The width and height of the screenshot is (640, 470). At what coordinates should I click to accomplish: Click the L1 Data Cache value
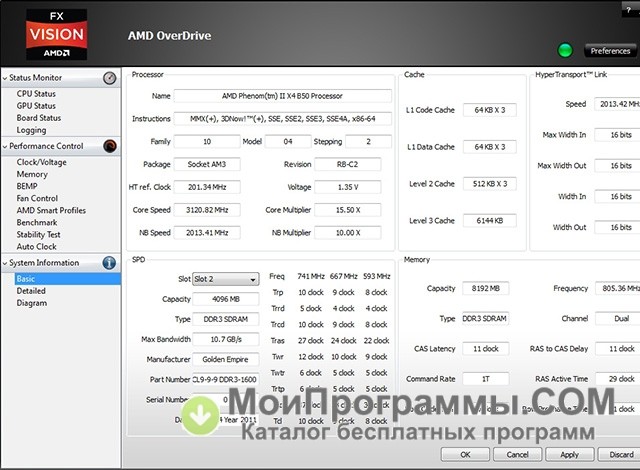tap(490, 147)
